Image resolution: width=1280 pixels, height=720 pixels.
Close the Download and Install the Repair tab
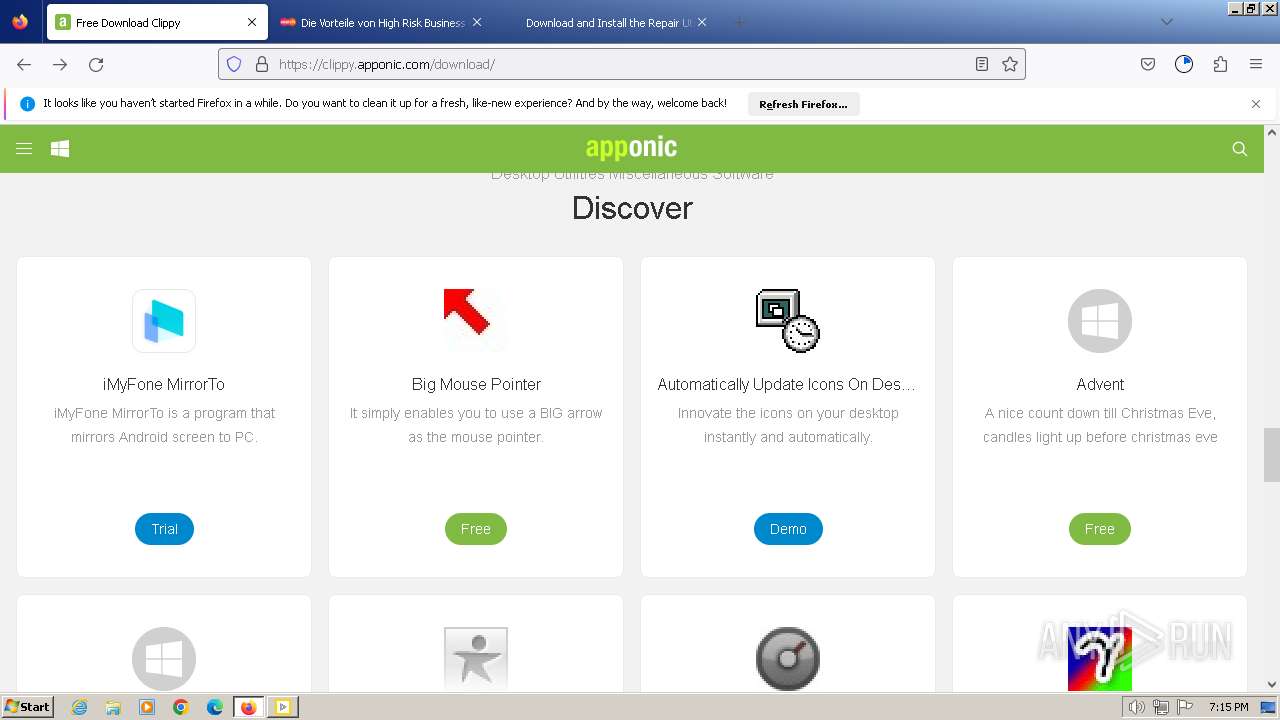702,22
